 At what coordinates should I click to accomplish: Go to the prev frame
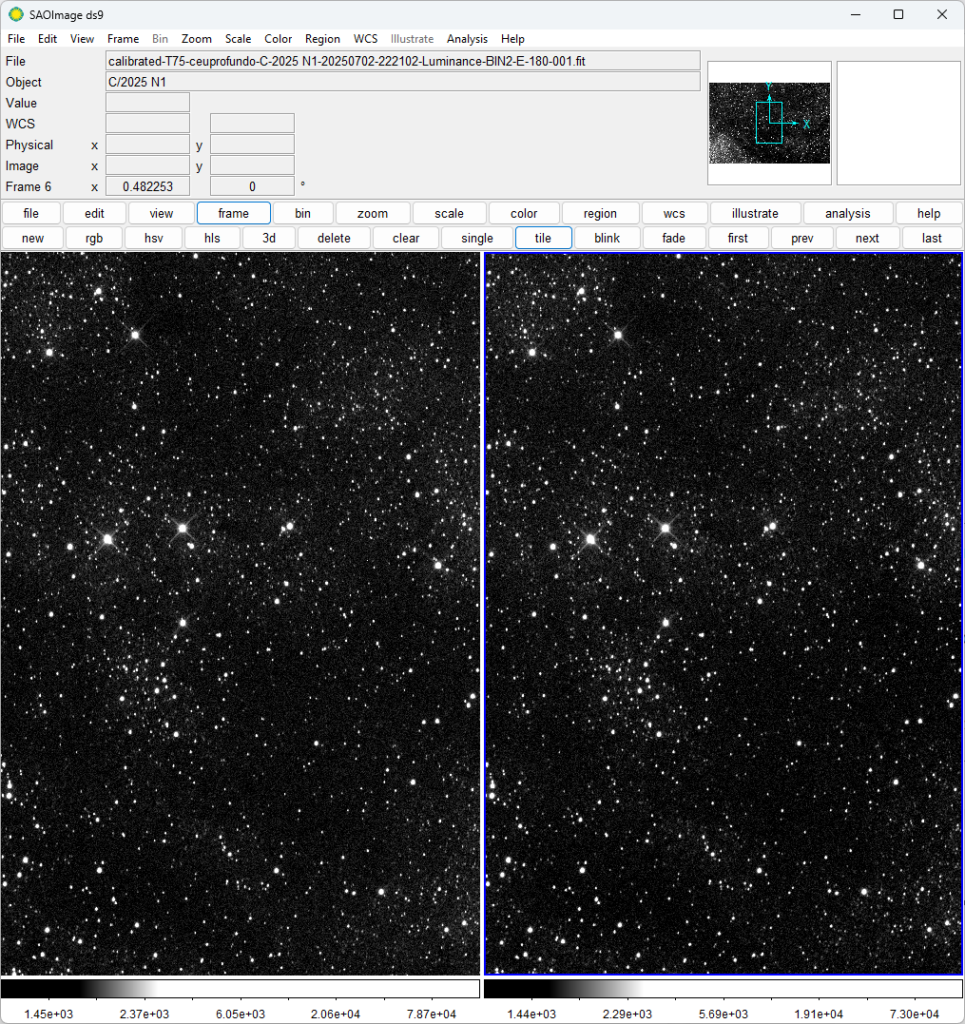tap(802, 238)
